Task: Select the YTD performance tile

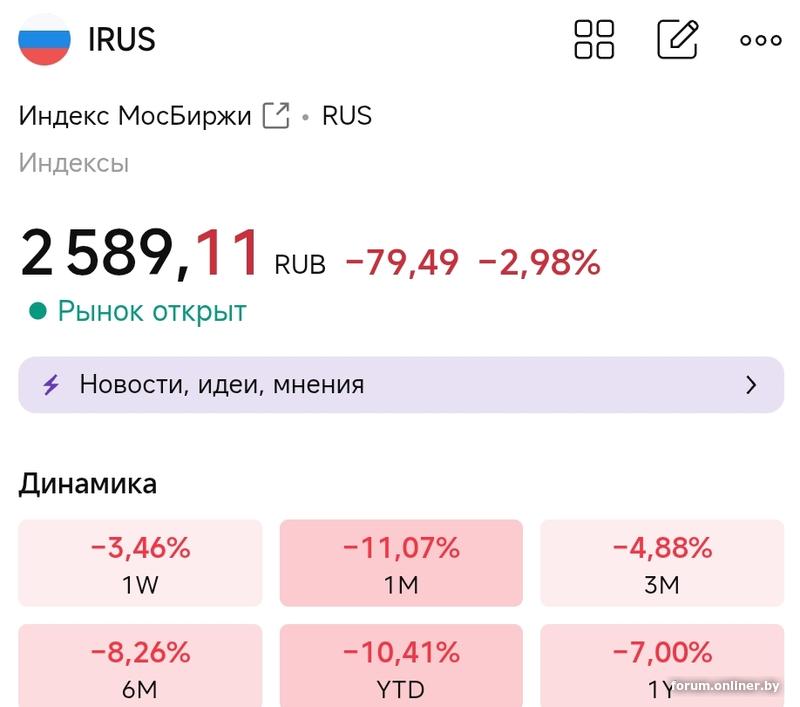Action: (x=401, y=667)
